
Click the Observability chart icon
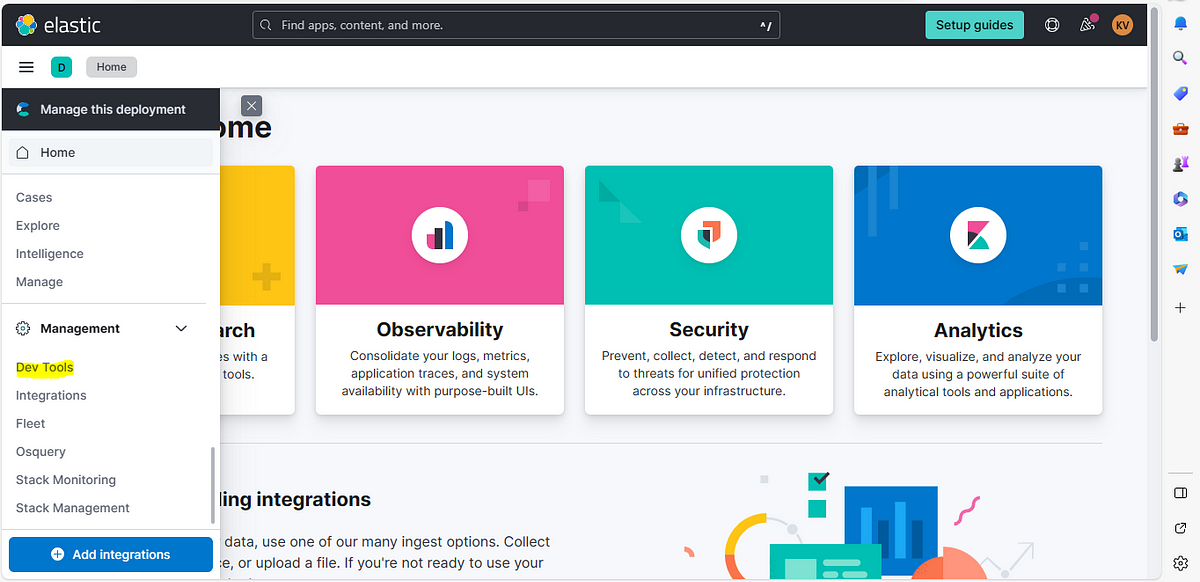click(440, 235)
